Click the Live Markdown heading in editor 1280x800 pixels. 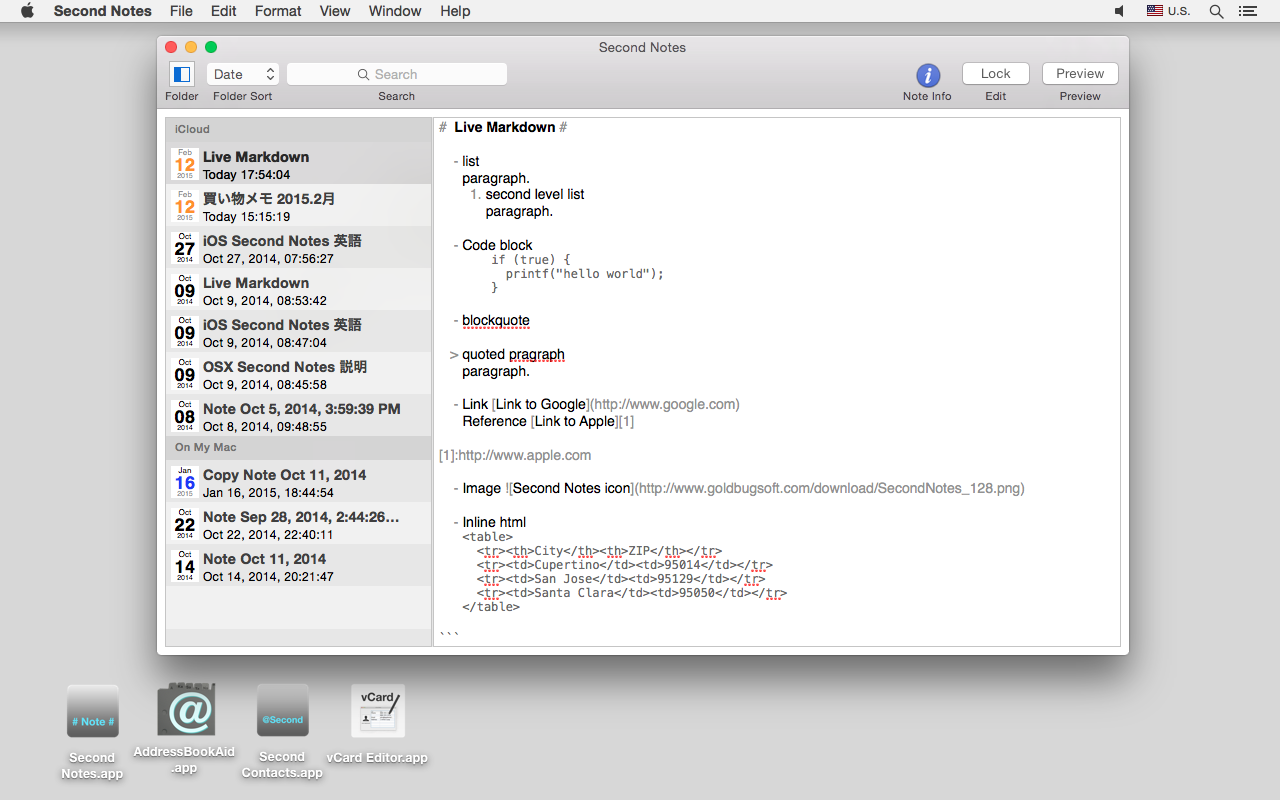click(505, 127)
